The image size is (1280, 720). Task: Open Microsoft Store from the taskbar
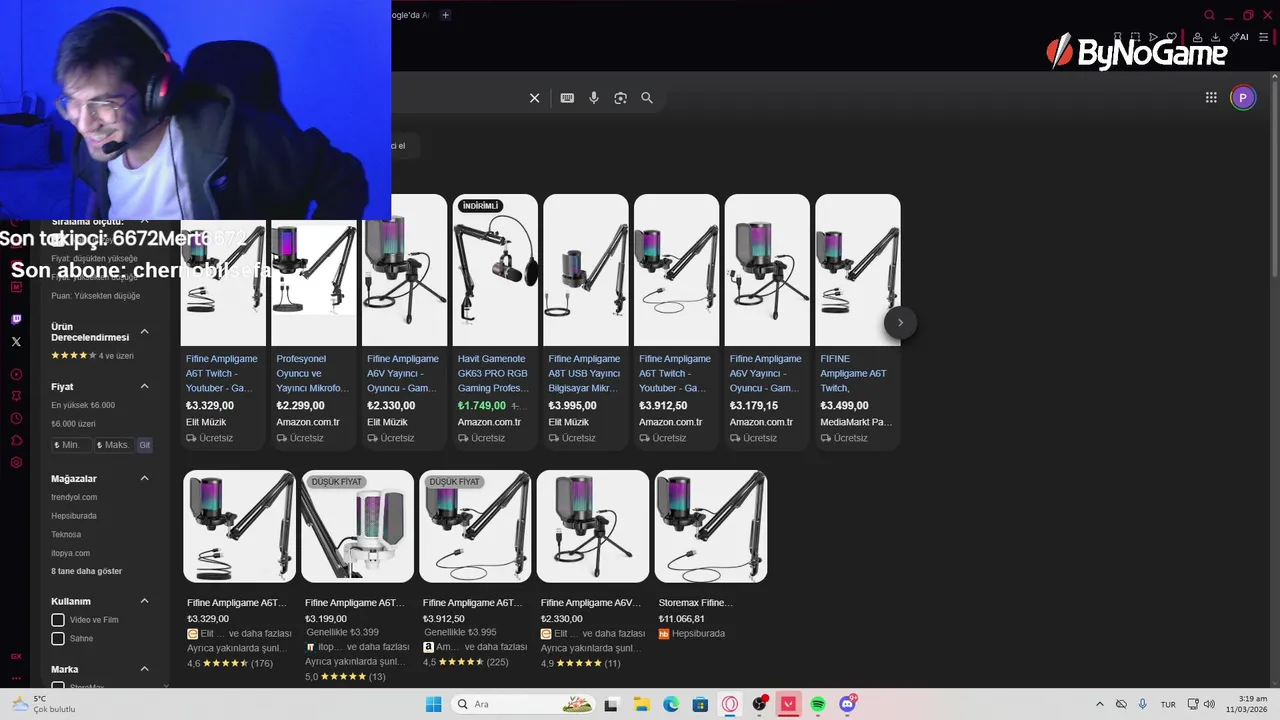[x=700, y=704]
